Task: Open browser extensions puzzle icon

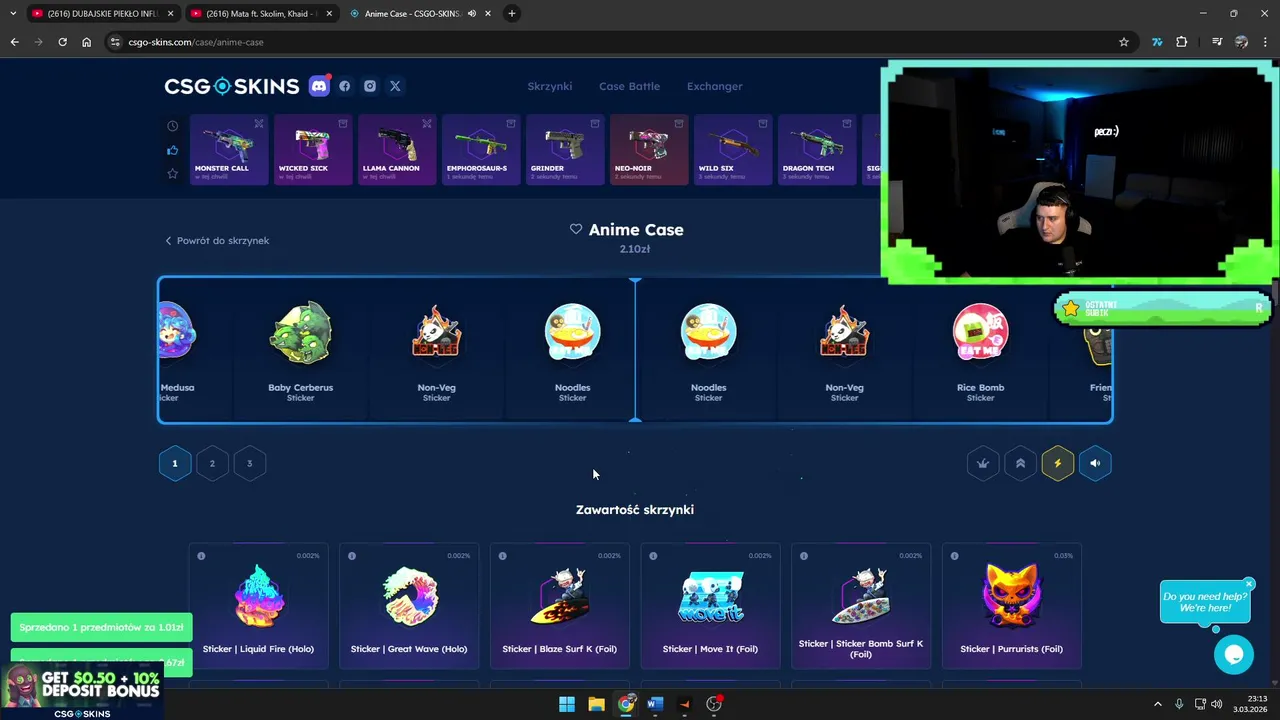Action: pyautogui.click(x=1182, y=42)
